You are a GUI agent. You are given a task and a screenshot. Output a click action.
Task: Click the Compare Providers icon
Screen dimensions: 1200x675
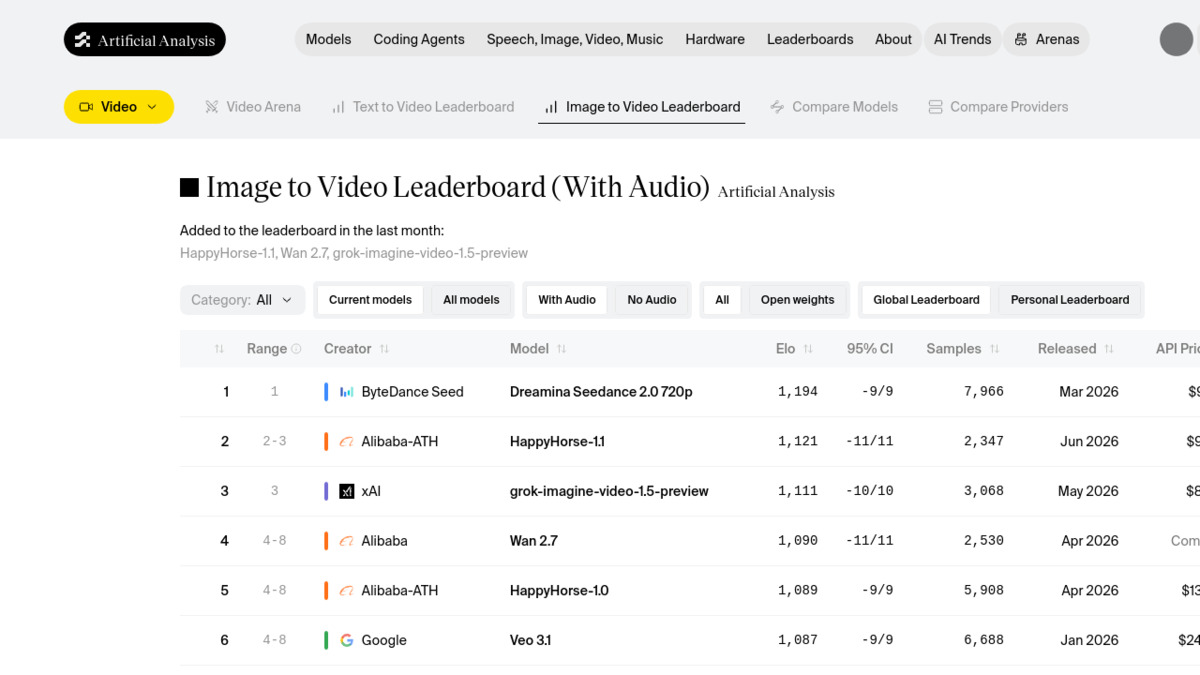[935, 107]
